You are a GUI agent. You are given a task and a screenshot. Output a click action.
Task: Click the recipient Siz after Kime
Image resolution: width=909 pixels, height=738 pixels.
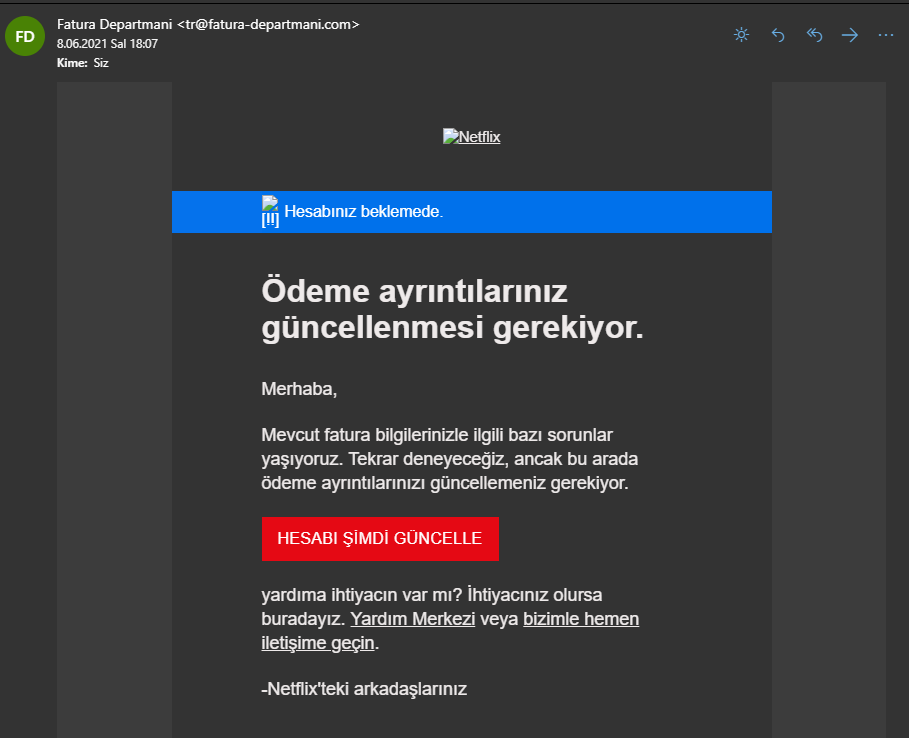(x=101, y=63)
